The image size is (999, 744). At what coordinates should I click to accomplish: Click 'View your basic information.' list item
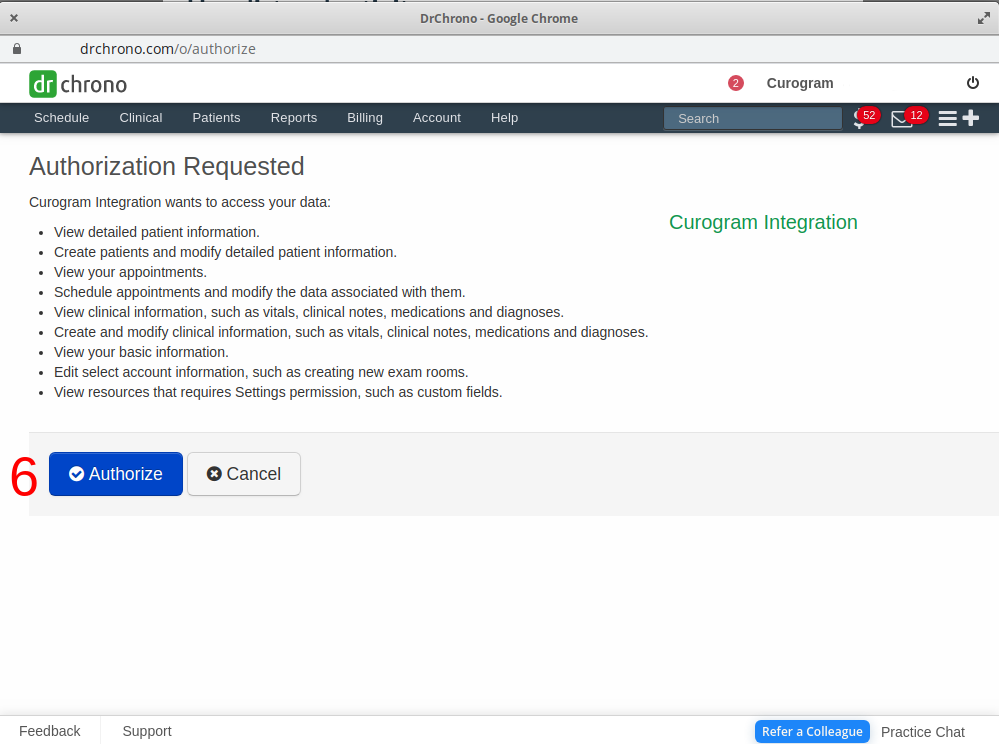coord(141,352)
